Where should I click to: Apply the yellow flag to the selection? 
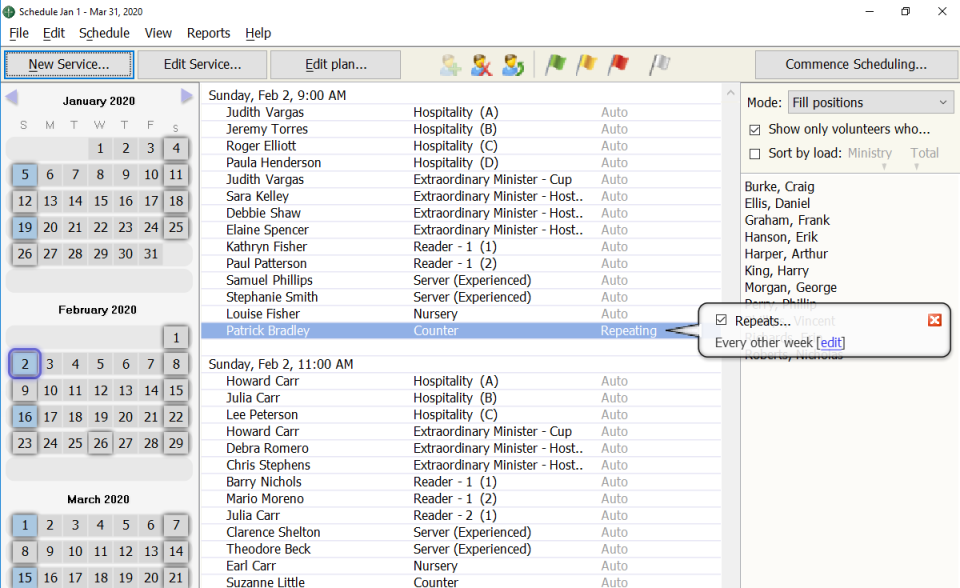pos(586,64)
